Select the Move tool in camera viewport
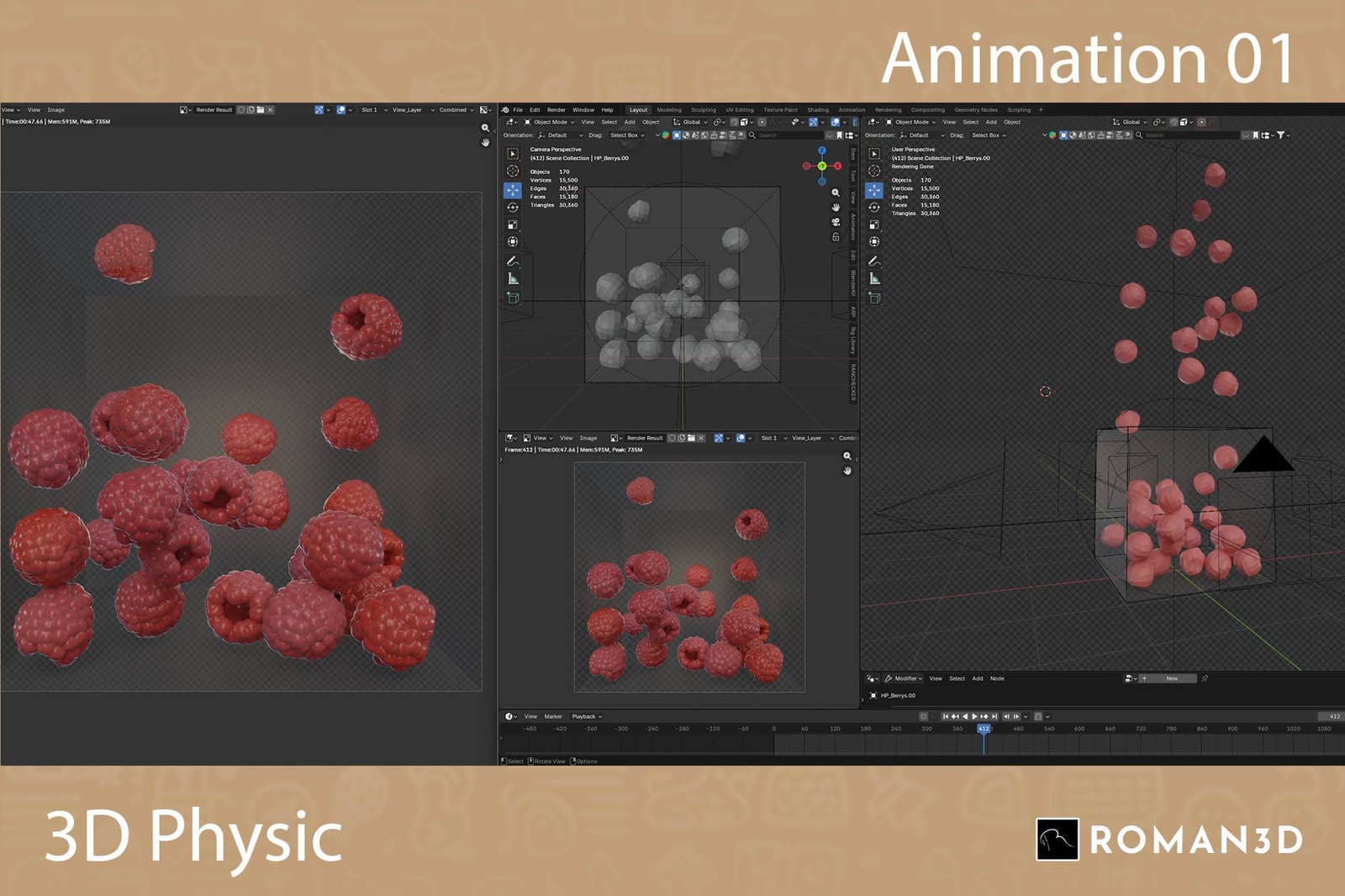Screen dimensions: 1345x896 pos(513,190)
